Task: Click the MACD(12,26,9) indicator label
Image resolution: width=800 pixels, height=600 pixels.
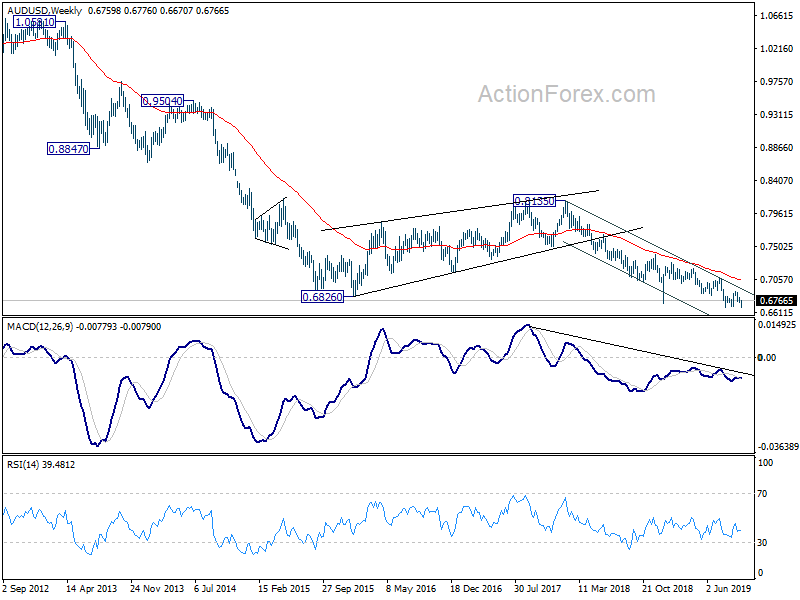Action: pos(40,327)
